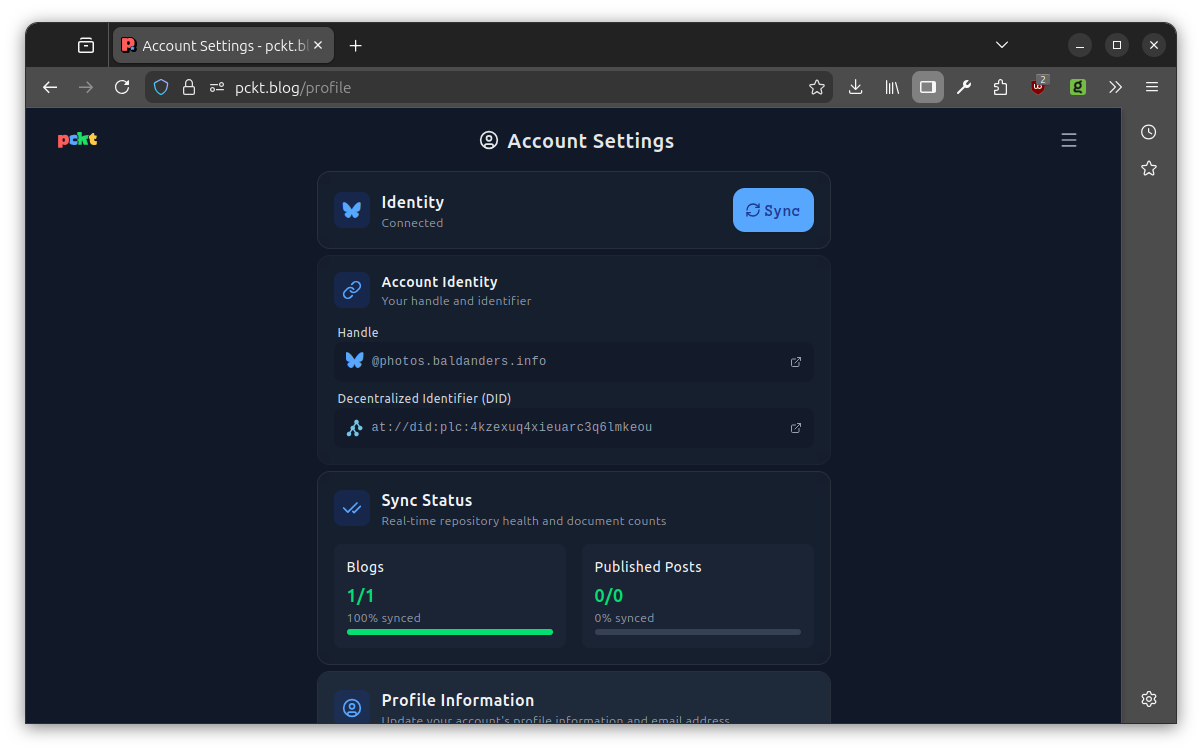Image resolution: width=1202 pixels, height=752 pixels.
Task: Click the Identity section butterfly icon
Action: [352, 210]
